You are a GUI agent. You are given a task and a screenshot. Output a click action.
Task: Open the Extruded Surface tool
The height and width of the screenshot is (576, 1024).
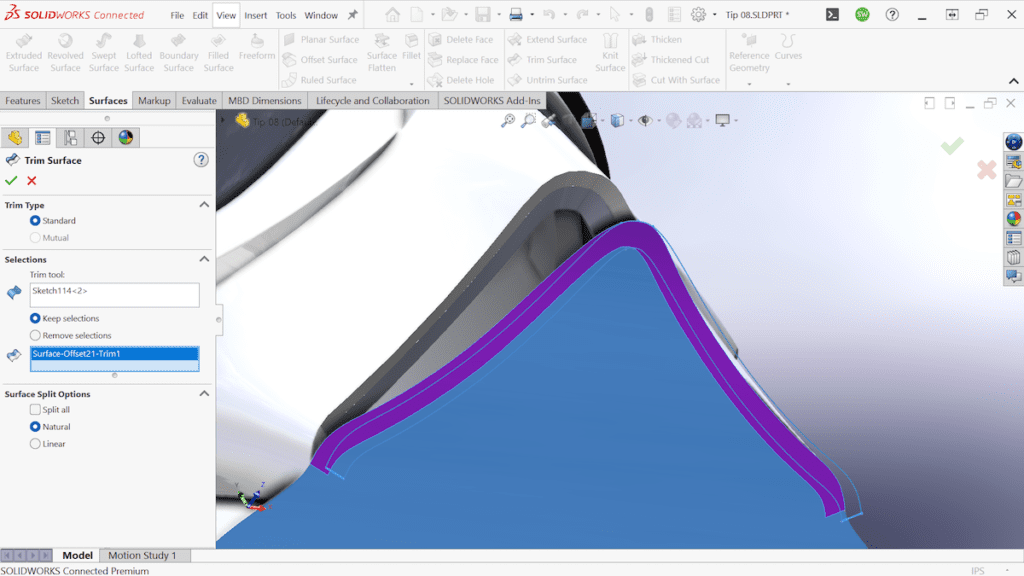point(24,50)
